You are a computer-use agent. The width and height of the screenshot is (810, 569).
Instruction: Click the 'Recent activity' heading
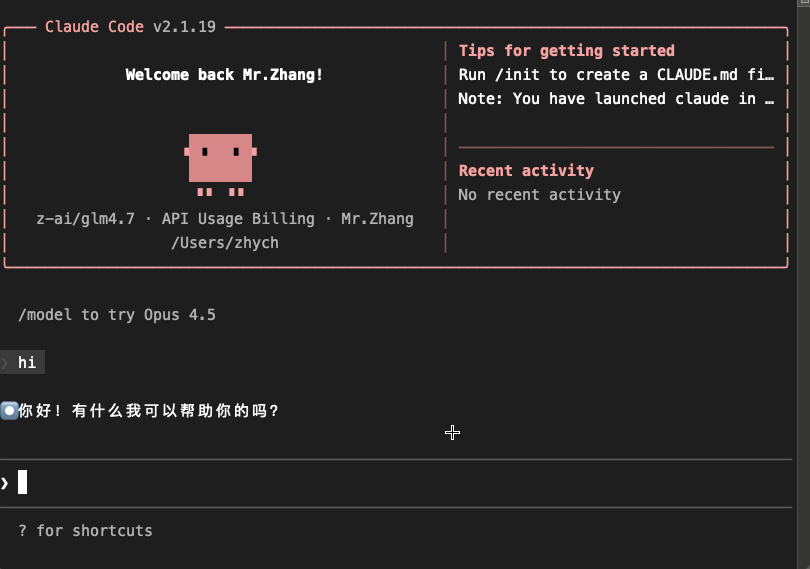[526, 171]
